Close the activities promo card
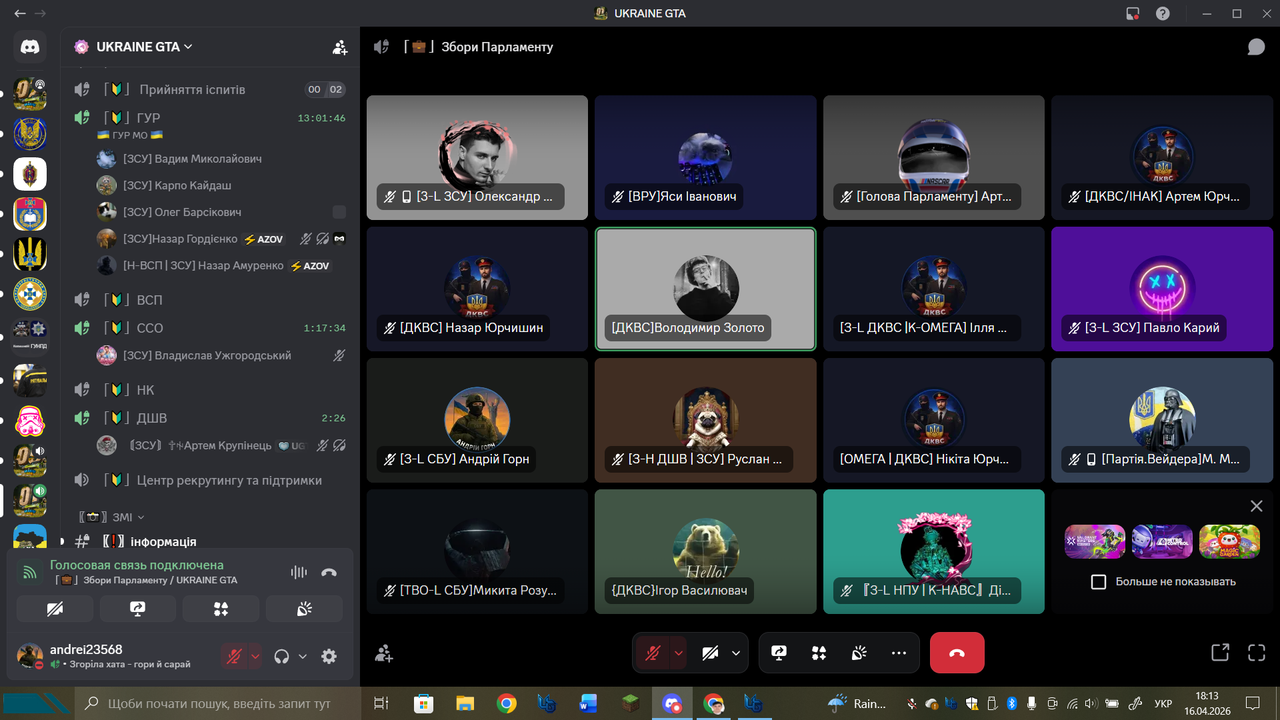This screenshot has height=720, width=1280. (x=1257, y=507)
